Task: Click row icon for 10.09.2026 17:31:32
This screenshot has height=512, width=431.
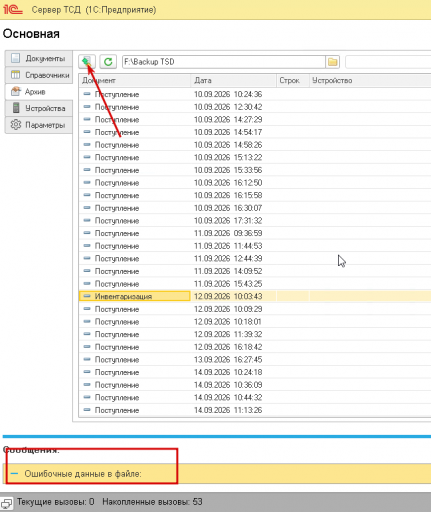Action: 87,220
